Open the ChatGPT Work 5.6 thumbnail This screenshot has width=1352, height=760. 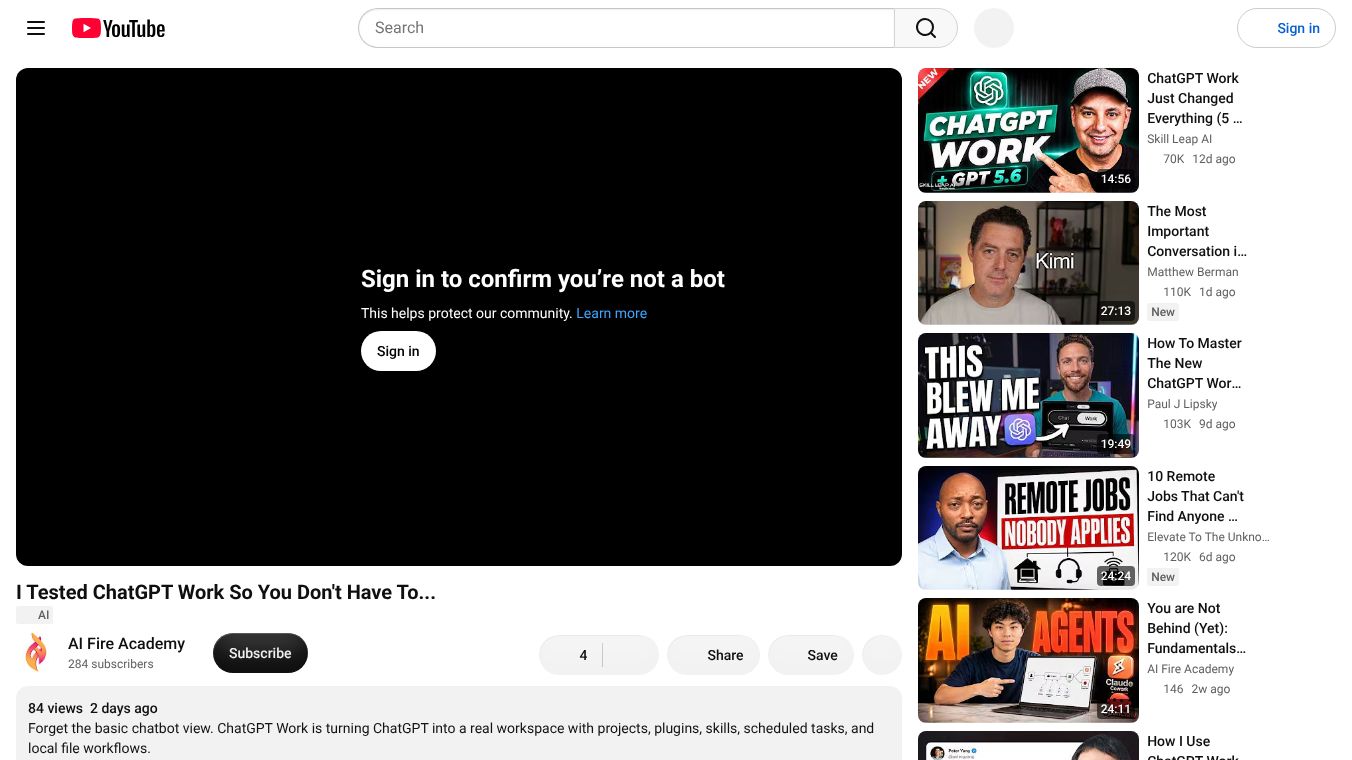(1028, 130)
